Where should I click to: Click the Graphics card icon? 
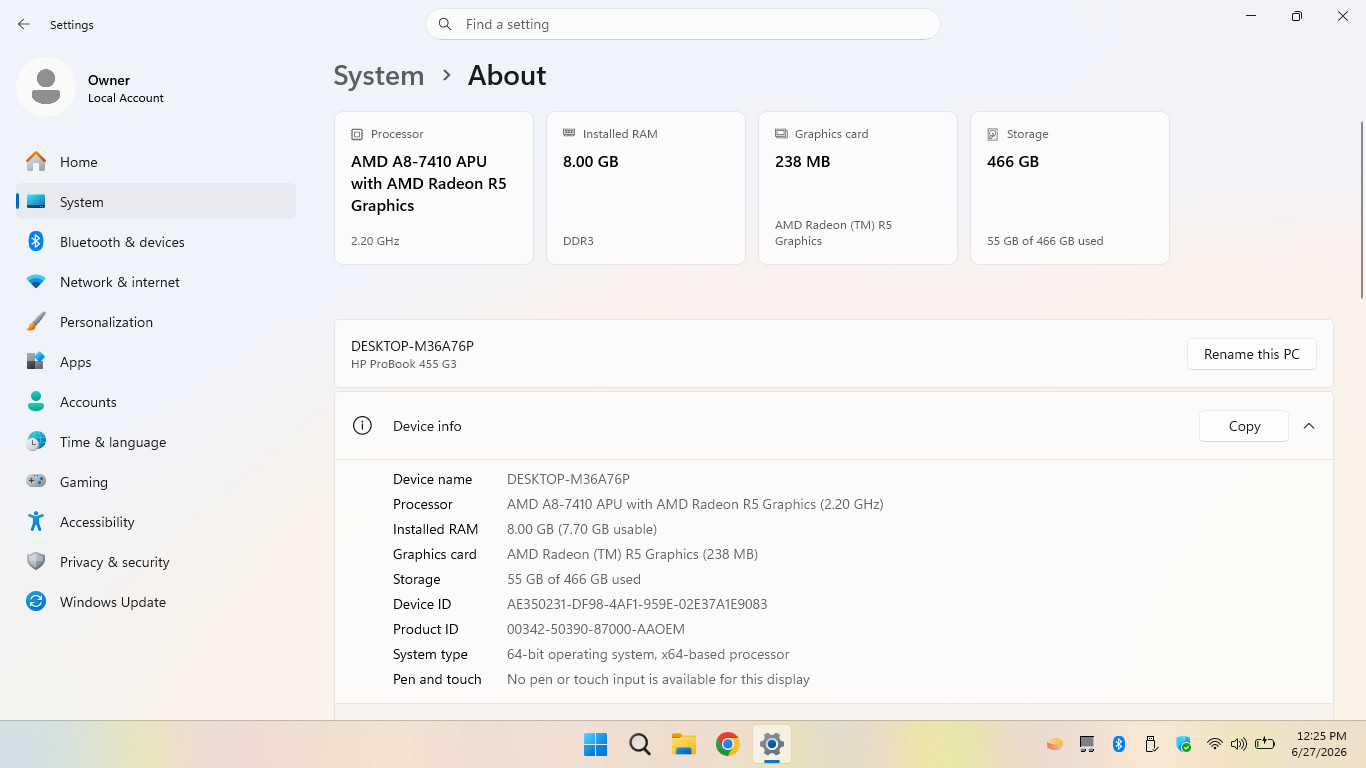(x=781, y=134)
